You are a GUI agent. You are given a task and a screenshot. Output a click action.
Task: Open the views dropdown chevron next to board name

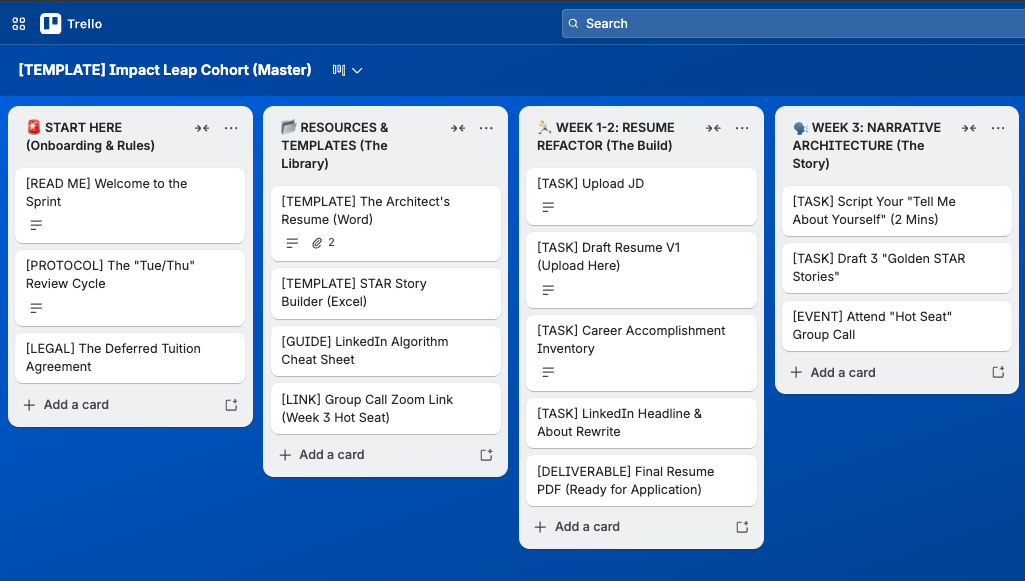coord(357,70)
